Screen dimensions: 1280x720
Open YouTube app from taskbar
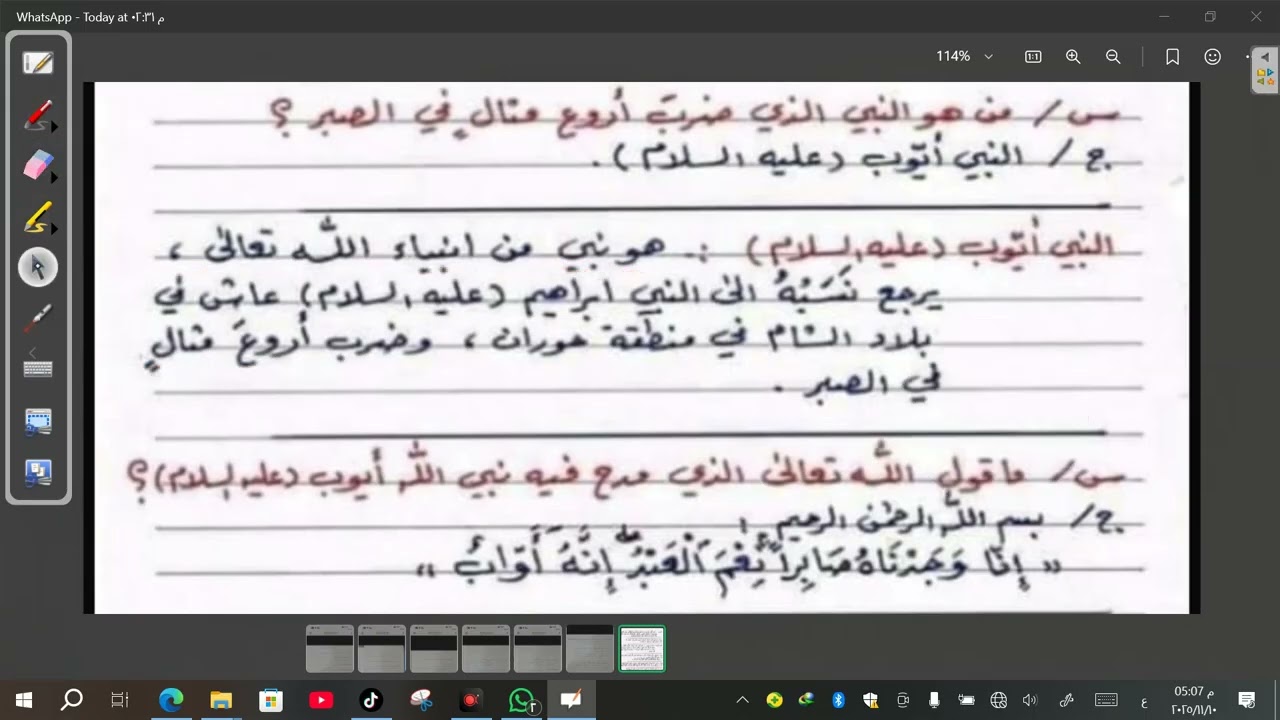(x=321, y=700)
